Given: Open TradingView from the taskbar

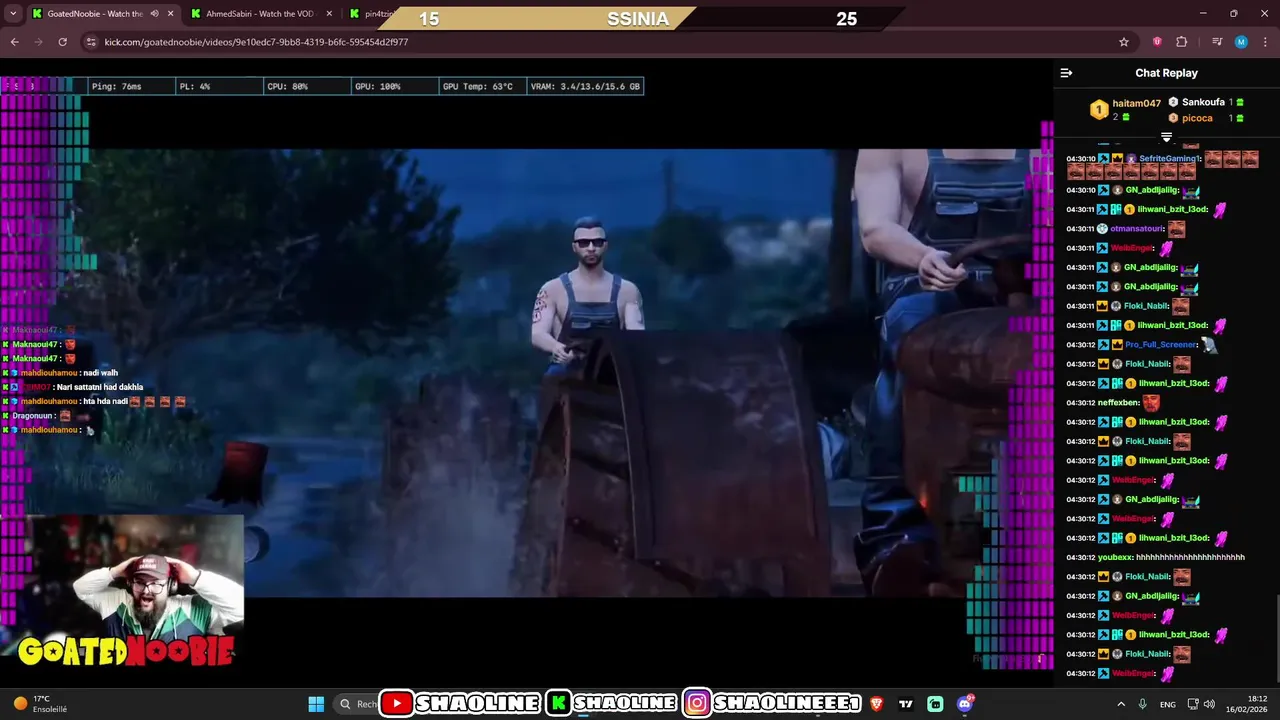Looking at the screenshot, I should coord(906,704).
